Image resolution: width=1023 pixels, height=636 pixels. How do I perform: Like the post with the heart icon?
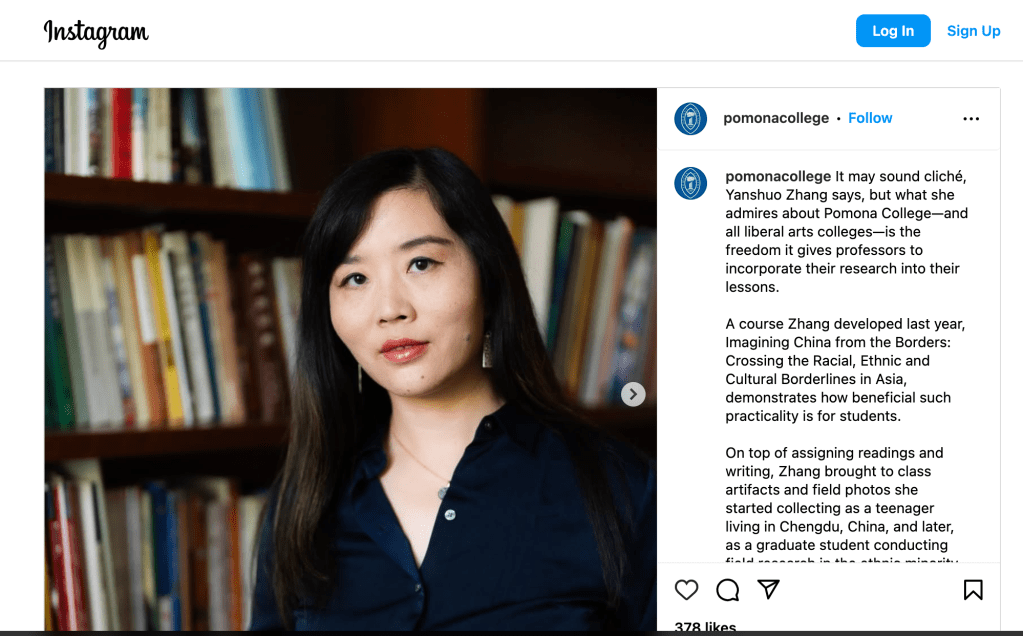pyautogui.click(x=686, y=590)
